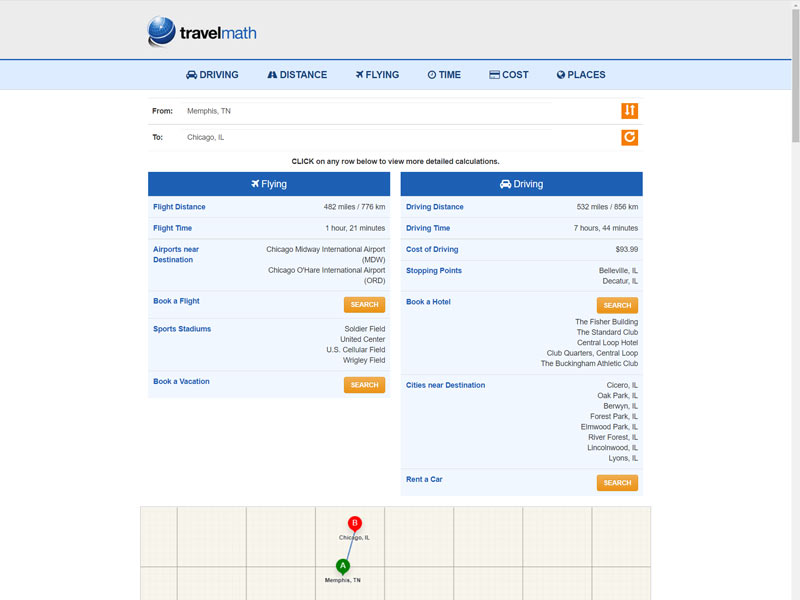Click red marker B on map
The image size is (800, 600).
tap(355, 523)
